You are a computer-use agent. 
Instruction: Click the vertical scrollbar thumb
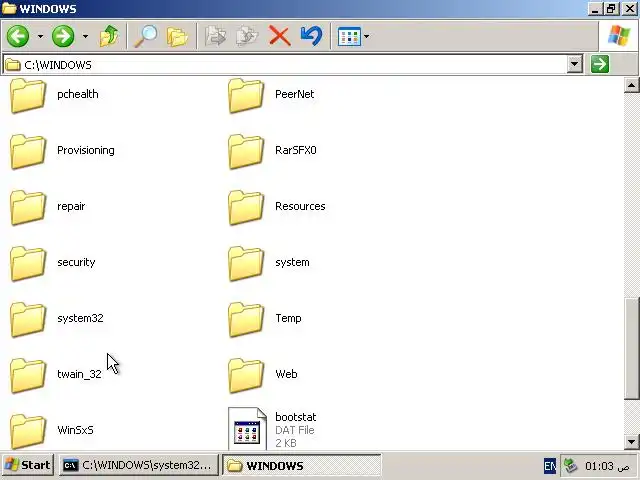tap(632, 349)
